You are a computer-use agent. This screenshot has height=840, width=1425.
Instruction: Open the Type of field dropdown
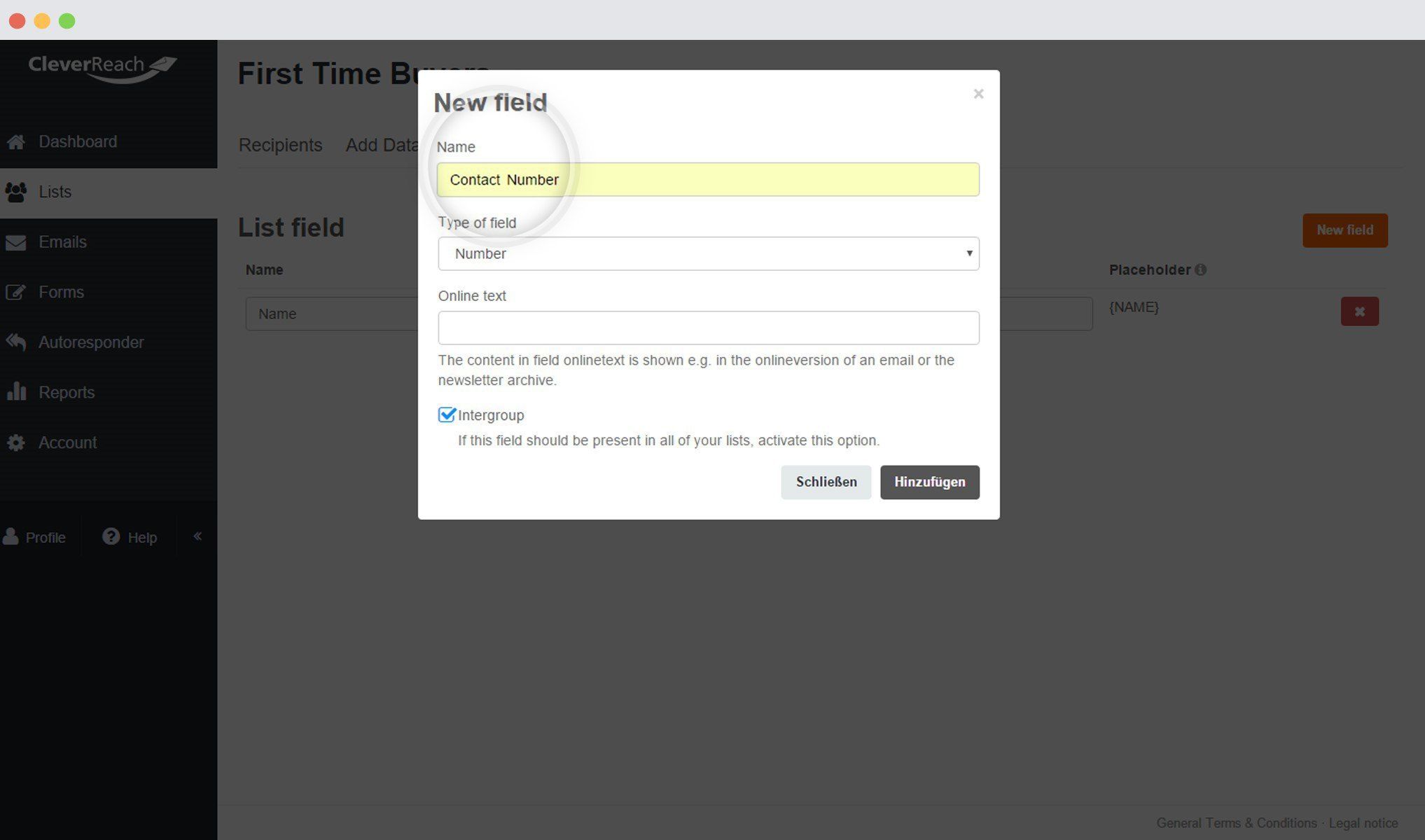(x=709, y=253)
